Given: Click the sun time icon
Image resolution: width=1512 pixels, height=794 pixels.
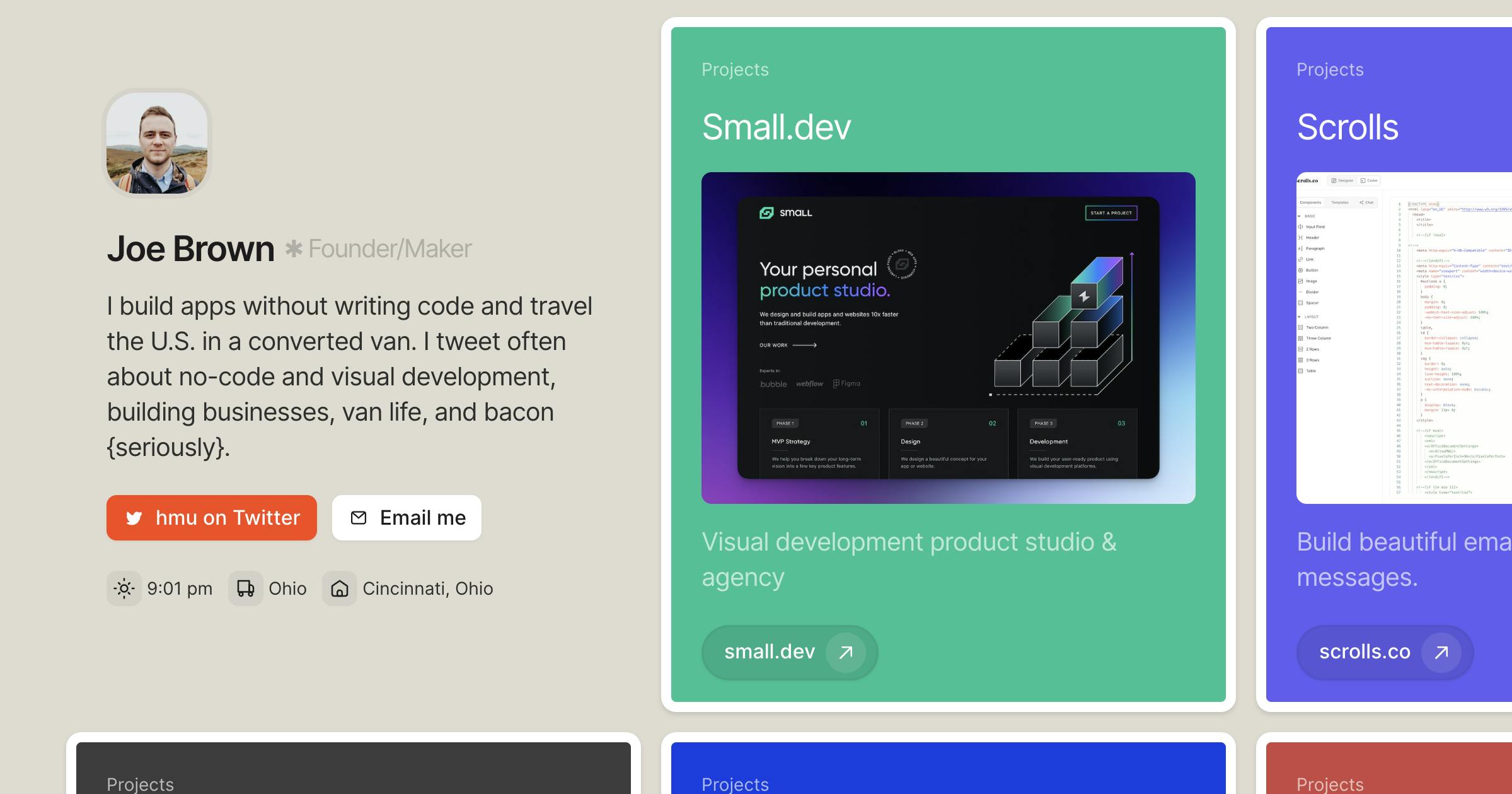Looking at the screenshot, I should 124,588.
